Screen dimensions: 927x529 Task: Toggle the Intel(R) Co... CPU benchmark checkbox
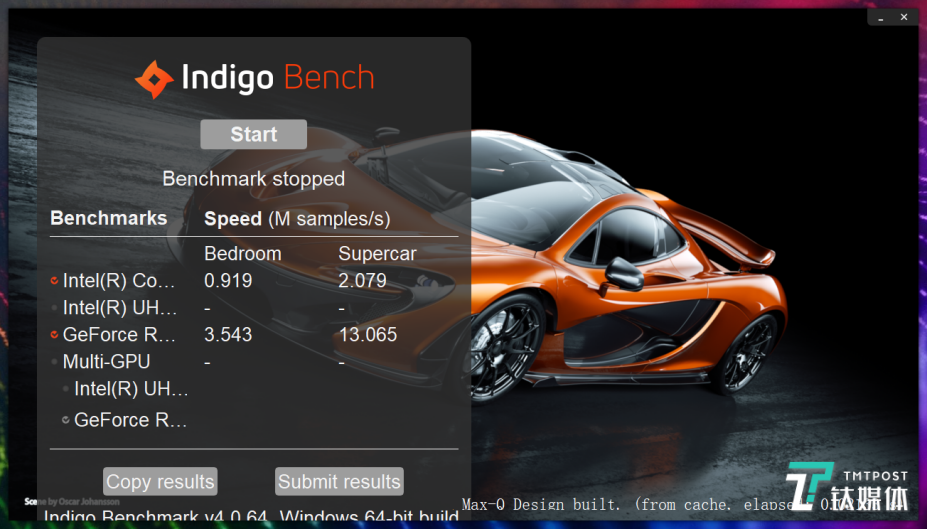(54, 281)
